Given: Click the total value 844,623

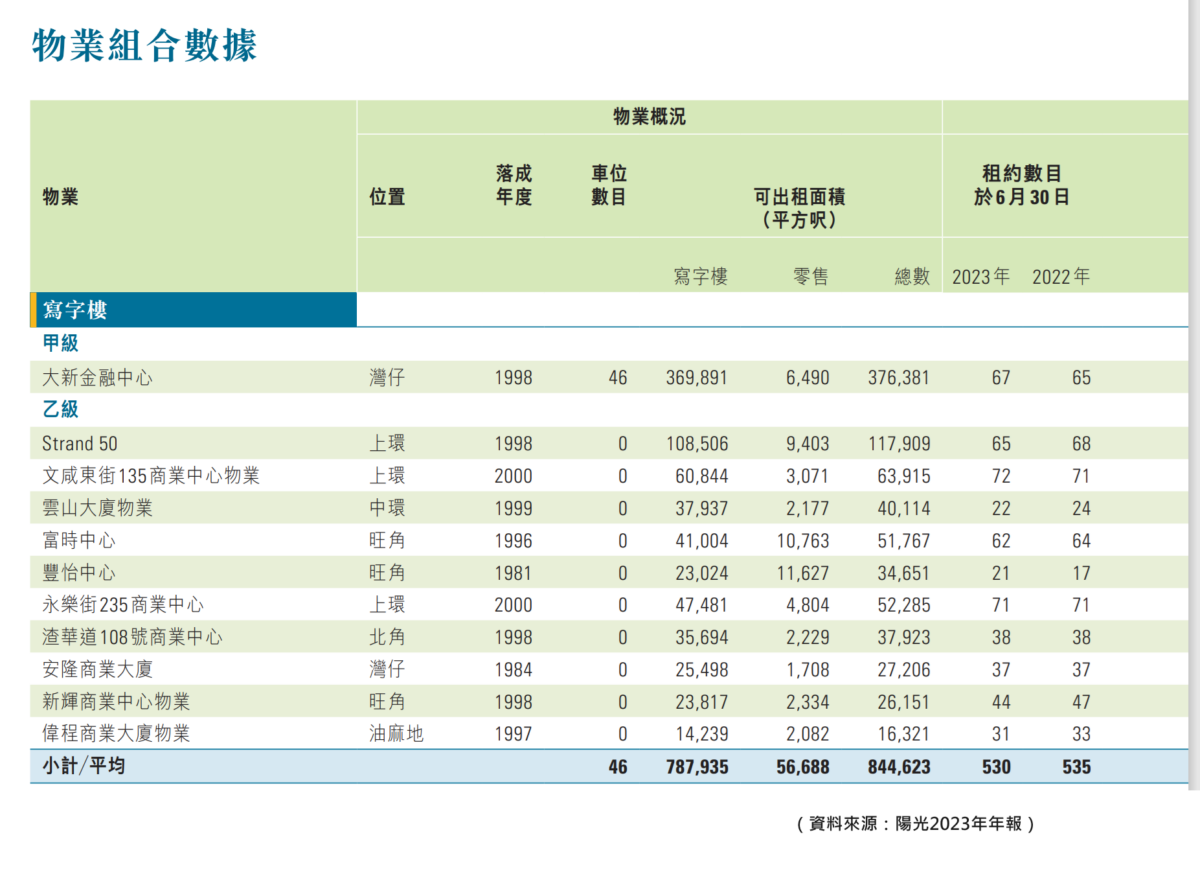Looking at the screenshot, I should coord(898,766).
